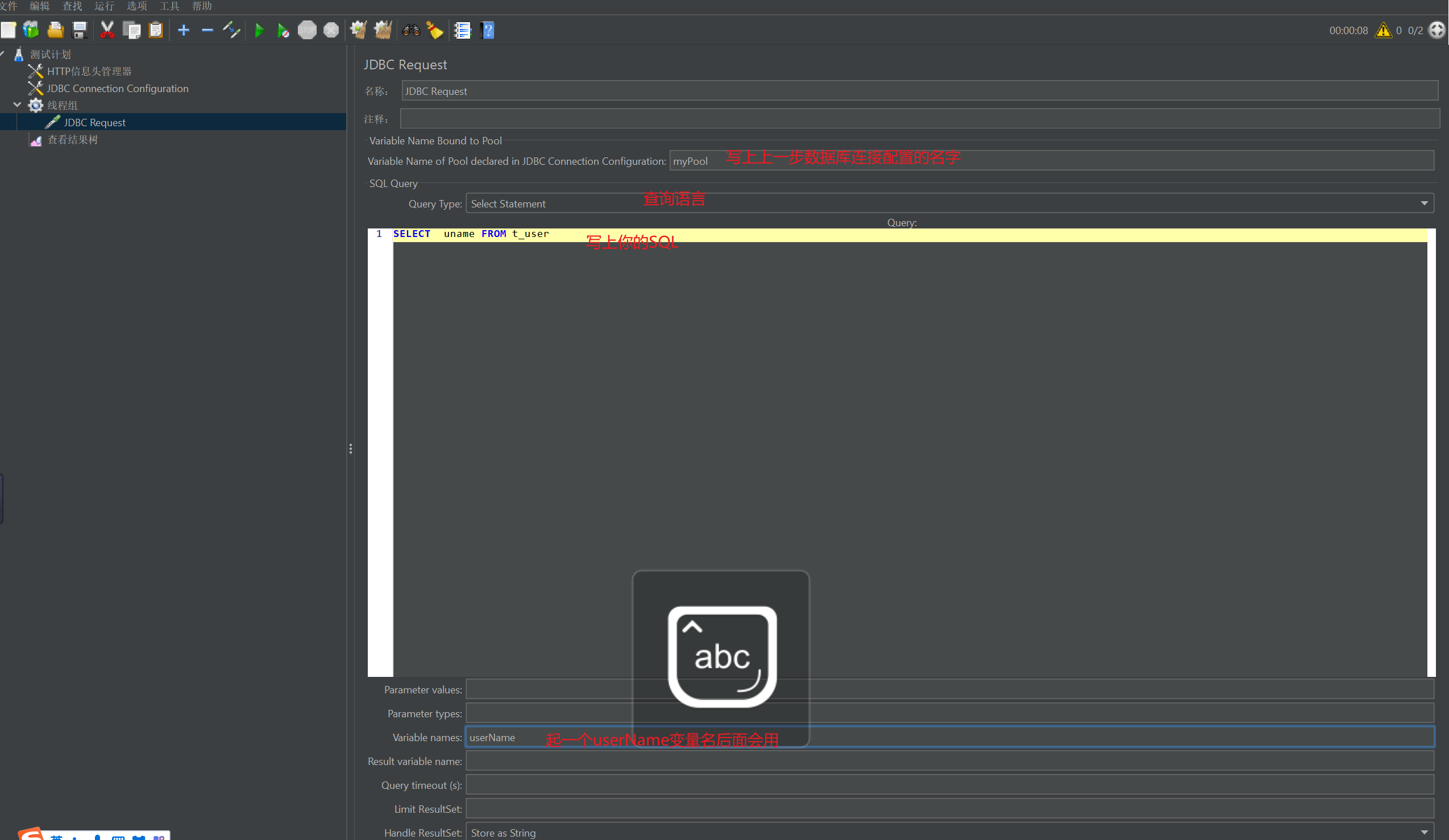Collapse the 线程组 tree node
The image size is (1449, 840).
point(16,105)
